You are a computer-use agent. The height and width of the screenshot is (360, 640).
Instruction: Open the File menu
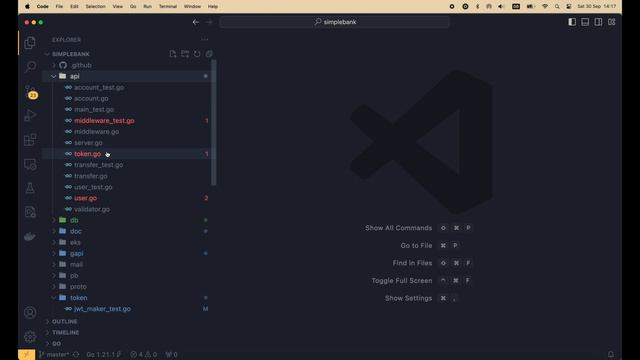point(59,7)
